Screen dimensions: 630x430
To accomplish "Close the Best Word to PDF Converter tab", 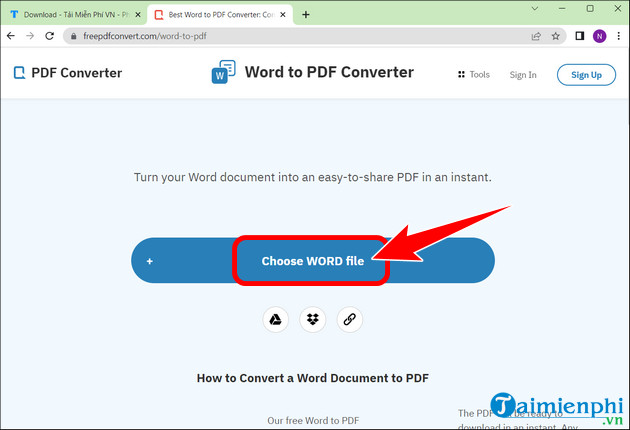I will [x=283, y=15].
